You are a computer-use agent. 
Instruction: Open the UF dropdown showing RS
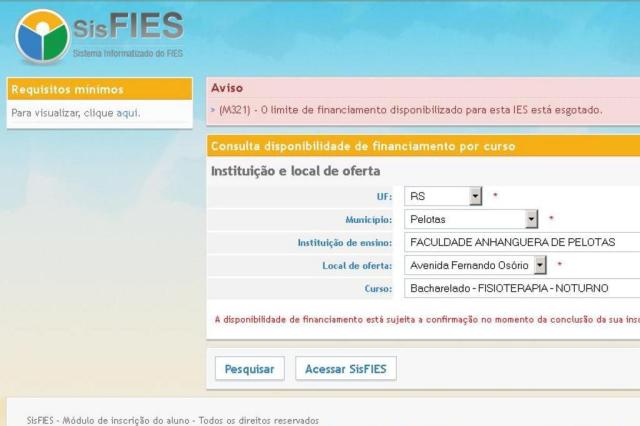443,196
